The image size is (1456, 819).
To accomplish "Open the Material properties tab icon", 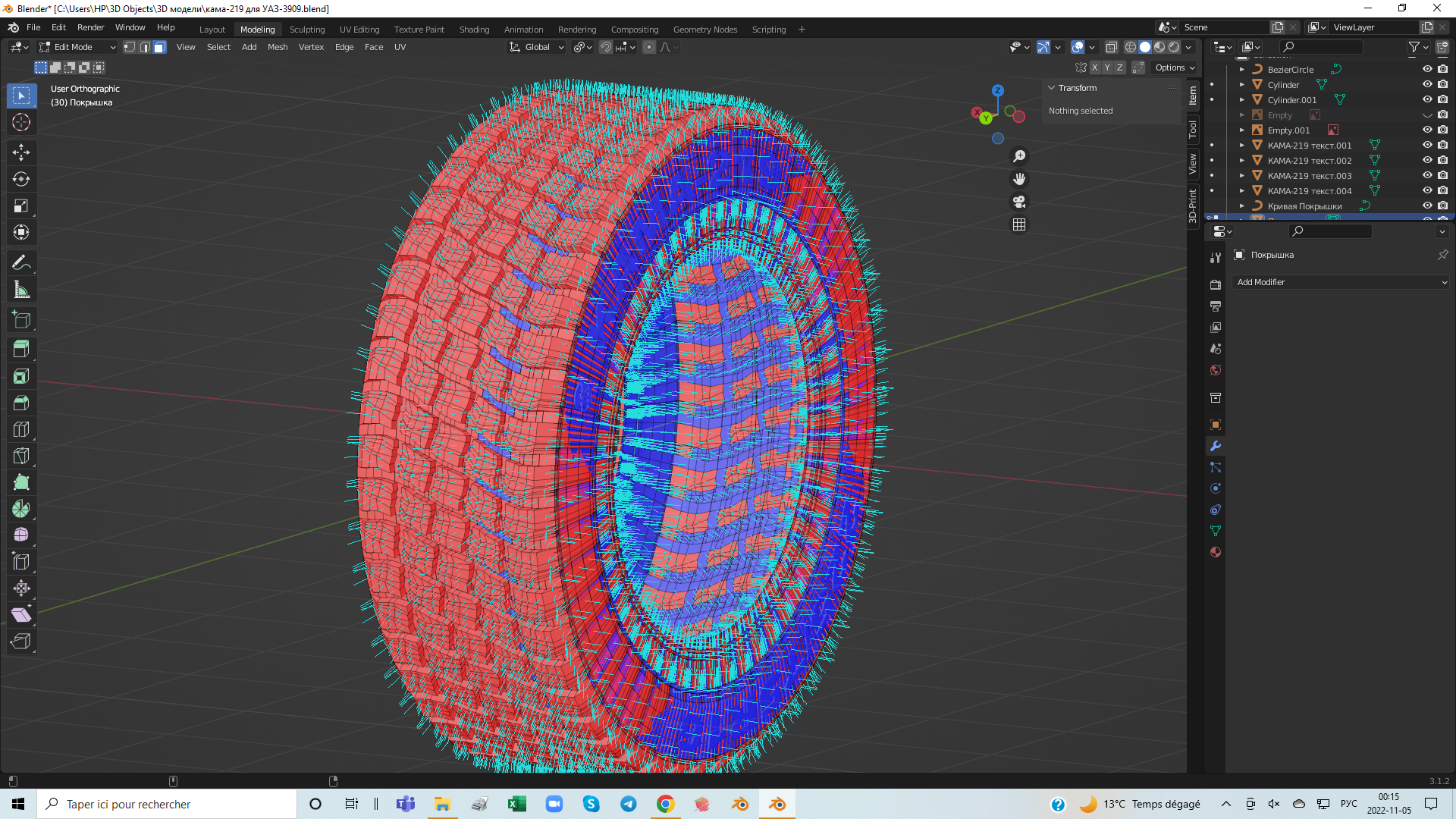I will [1216, 552].
